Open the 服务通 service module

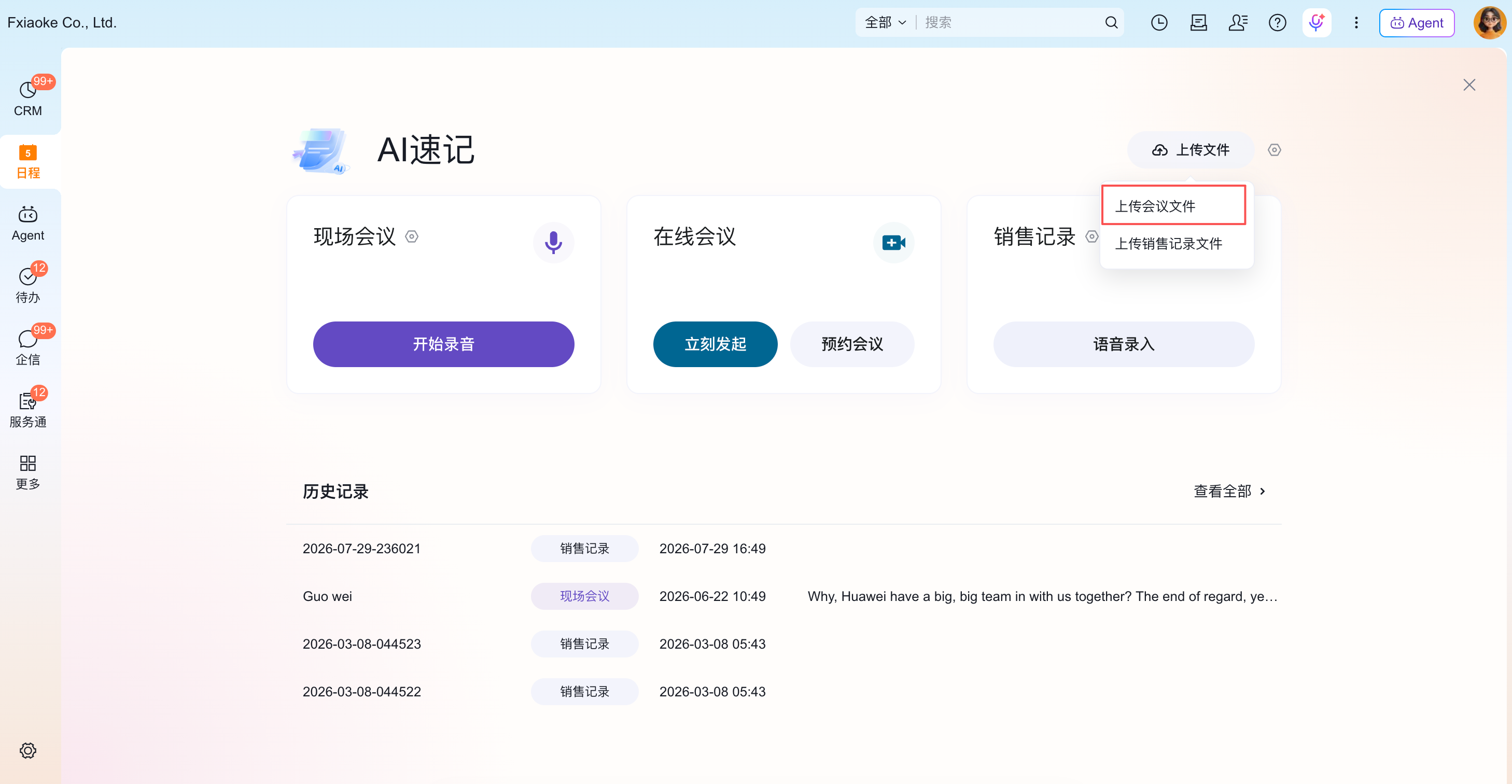pos(28,409)
